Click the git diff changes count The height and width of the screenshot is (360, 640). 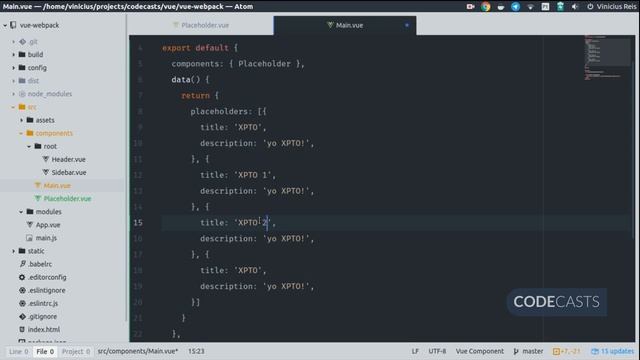[x=567, y=351]
